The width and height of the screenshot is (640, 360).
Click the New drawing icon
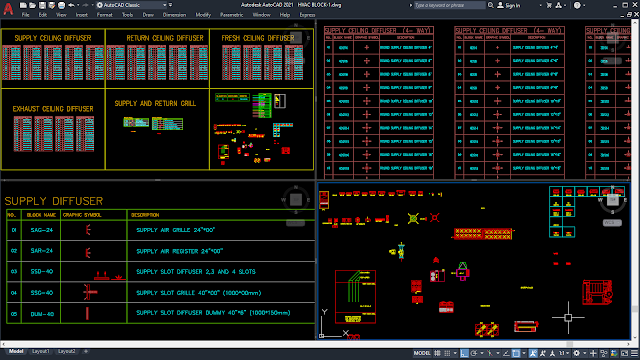point(23,5)
